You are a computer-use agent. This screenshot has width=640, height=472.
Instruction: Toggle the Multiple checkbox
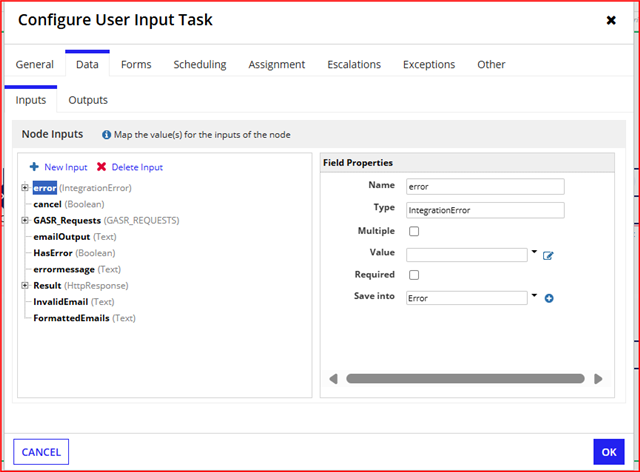(x=414, y=231)
